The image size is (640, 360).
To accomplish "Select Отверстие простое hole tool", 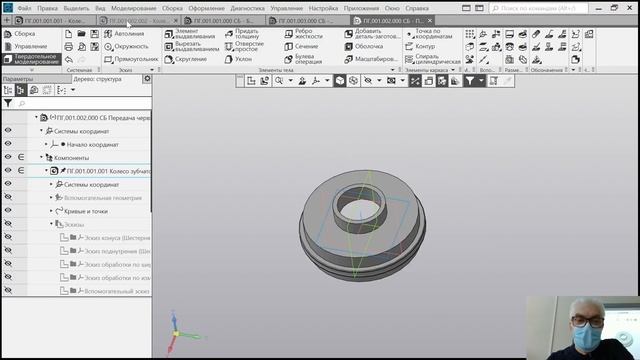I will pos(244,47).
